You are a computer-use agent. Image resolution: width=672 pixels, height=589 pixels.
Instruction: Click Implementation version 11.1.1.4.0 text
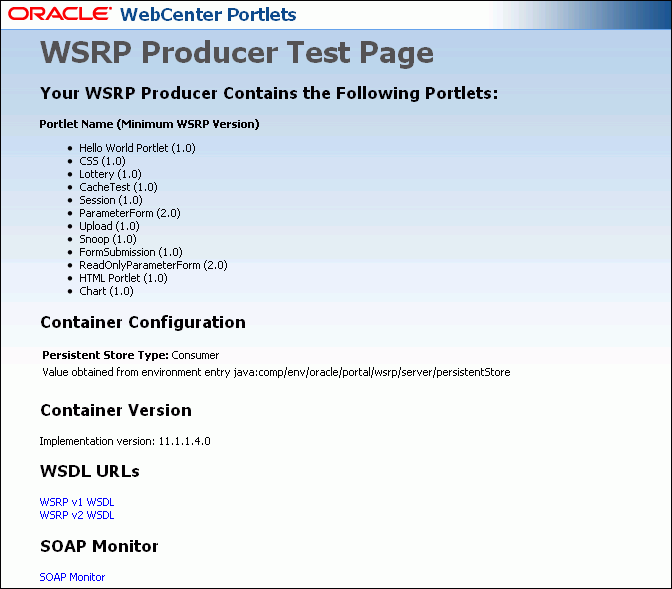point(125,441)
